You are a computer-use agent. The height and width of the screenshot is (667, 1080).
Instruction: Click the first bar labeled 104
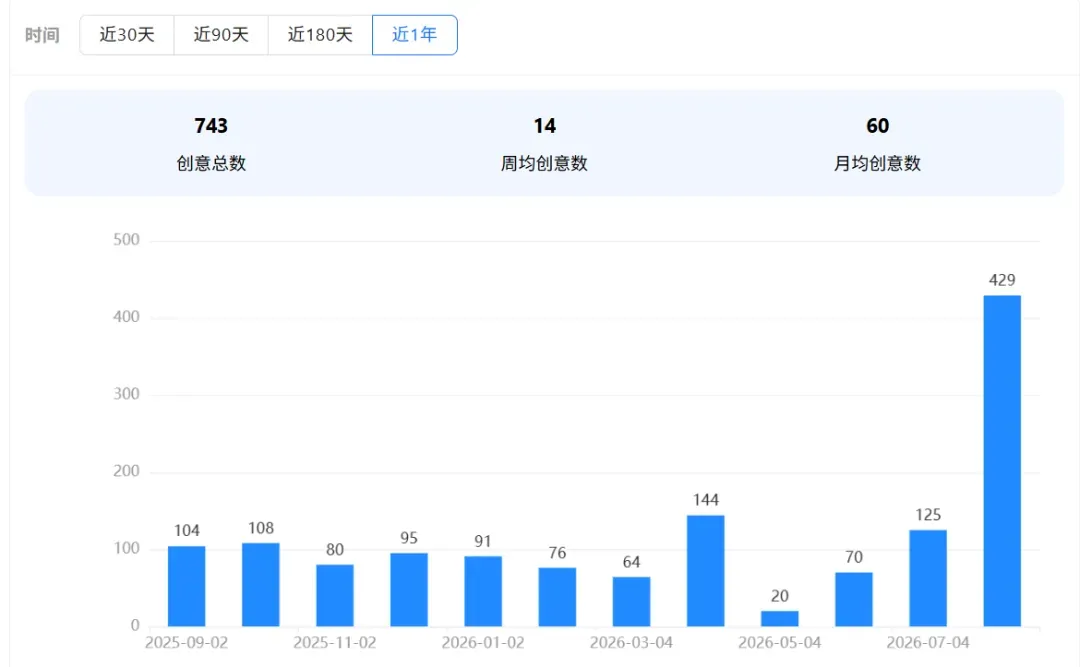pyautogui.click(x=187, y=586)
